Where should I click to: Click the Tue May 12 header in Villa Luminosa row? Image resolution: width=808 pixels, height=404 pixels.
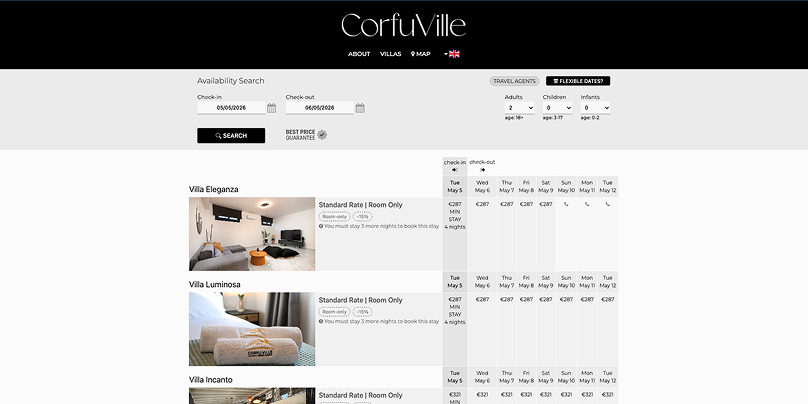pos(608,282)
